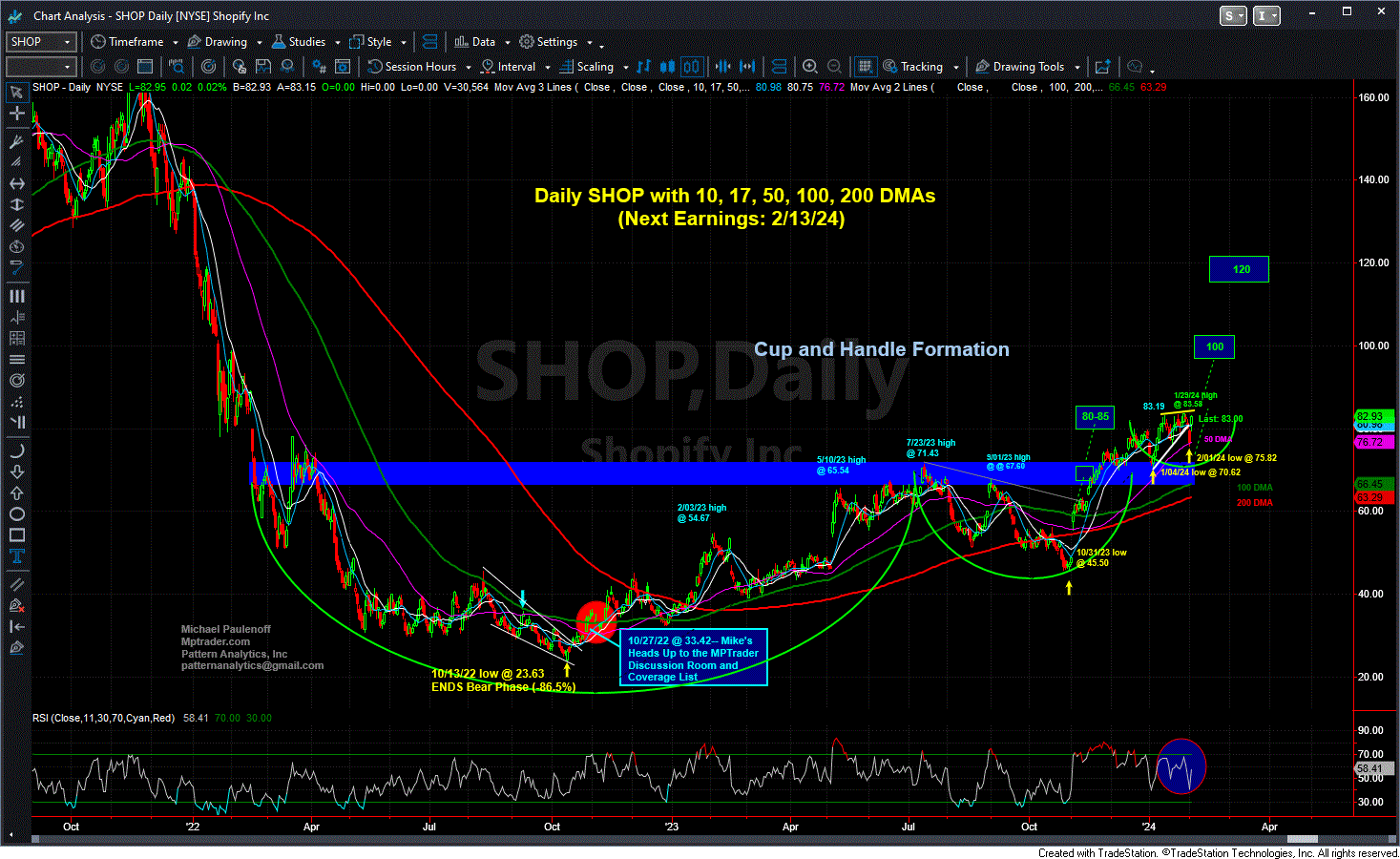Open the Settings menu
This screenshot has height=859, width=1400.
(549, 42)
